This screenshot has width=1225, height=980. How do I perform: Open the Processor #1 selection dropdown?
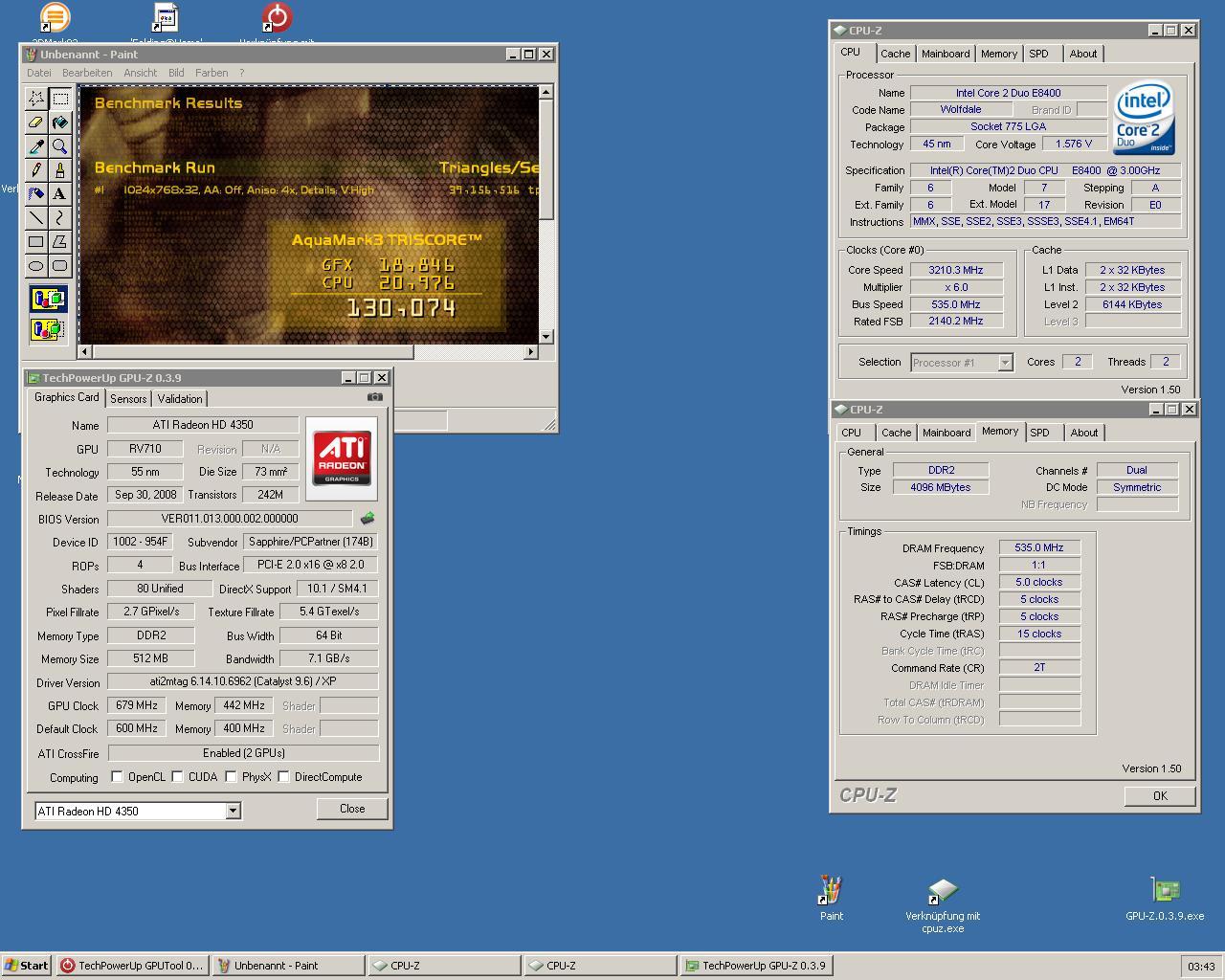tap(1005, 363)
